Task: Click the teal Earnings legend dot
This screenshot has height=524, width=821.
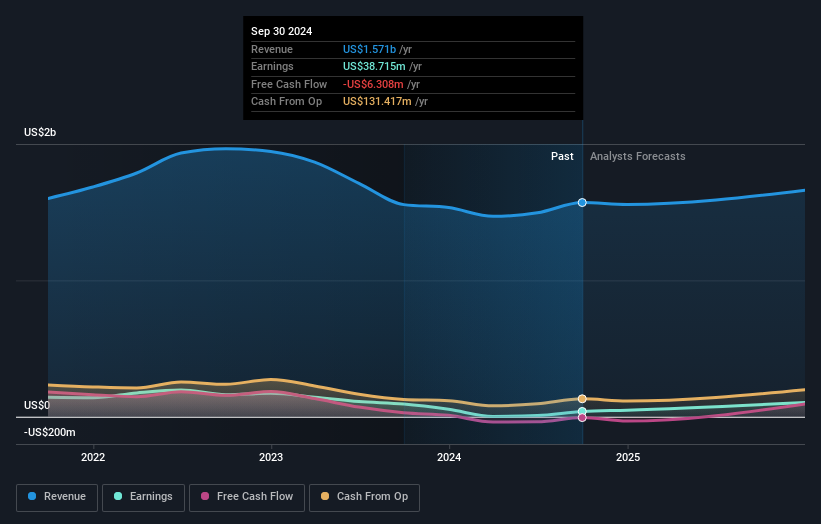Action: pyautogui.click(x=118, y=496)
